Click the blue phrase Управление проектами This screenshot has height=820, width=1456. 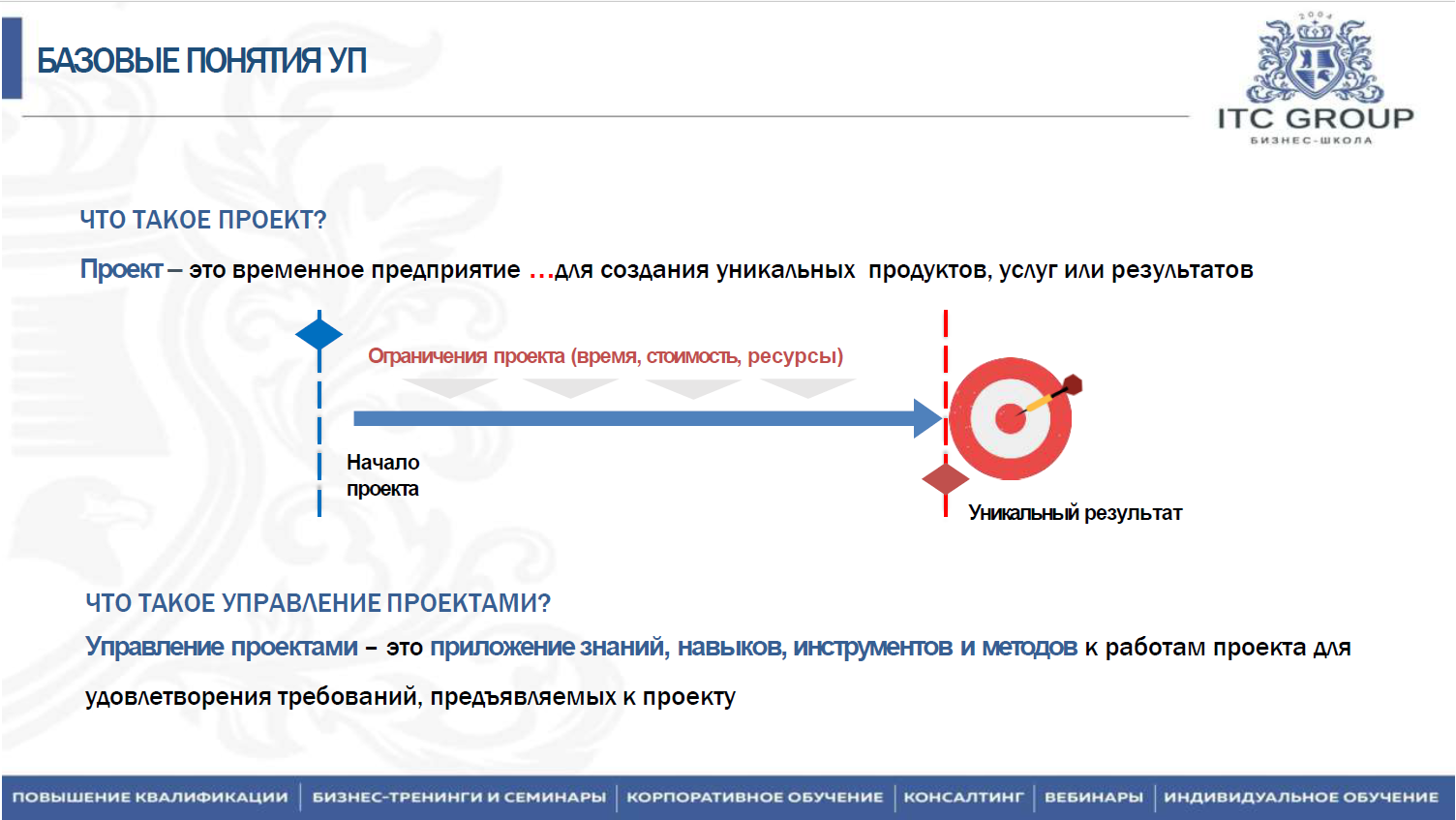click(x=222, y=647)
